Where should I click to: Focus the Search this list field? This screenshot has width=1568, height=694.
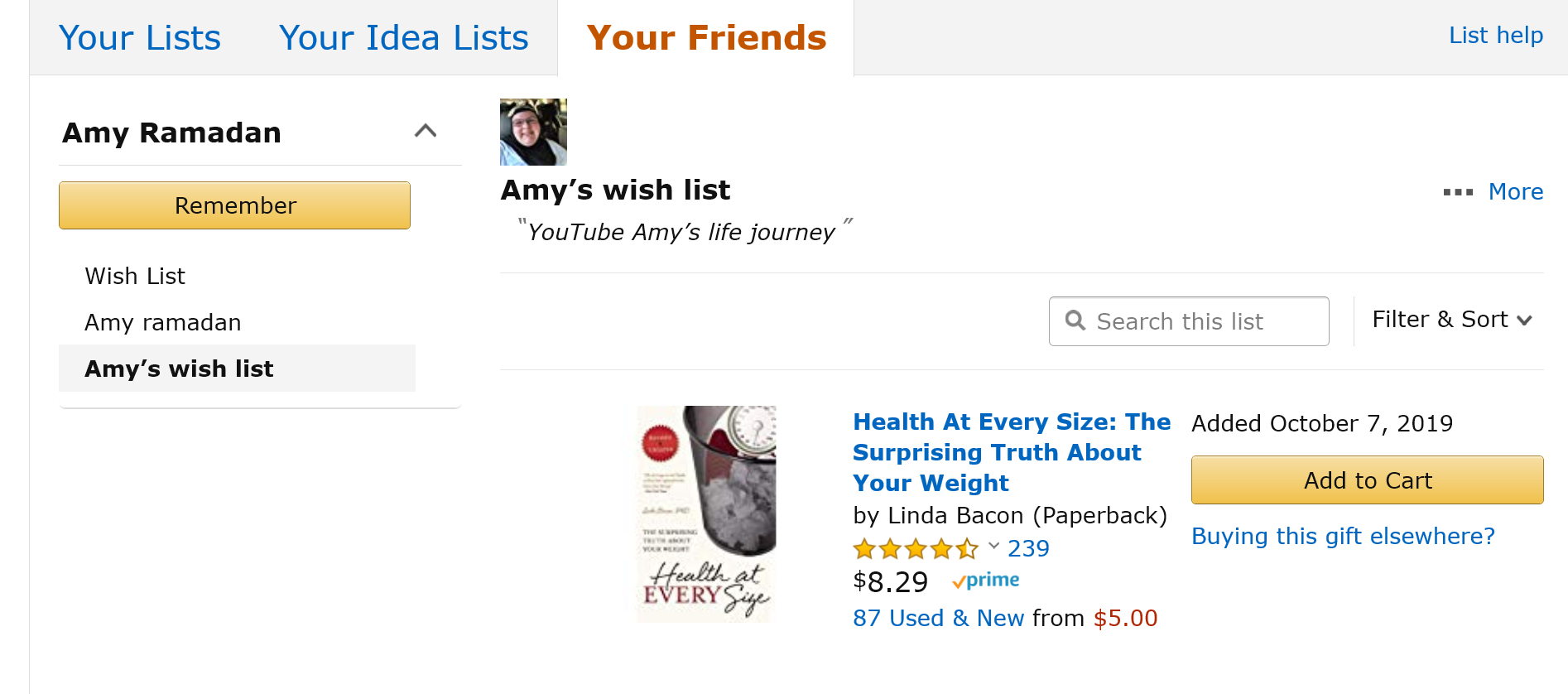1189,321
